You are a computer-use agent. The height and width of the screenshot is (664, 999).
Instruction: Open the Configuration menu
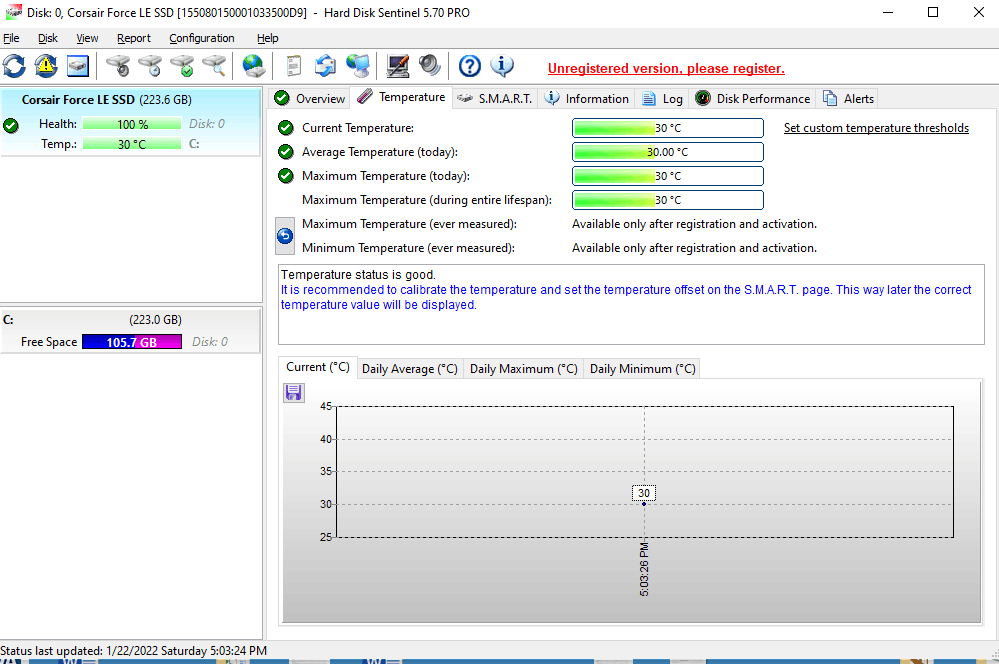tap(202, 38)
